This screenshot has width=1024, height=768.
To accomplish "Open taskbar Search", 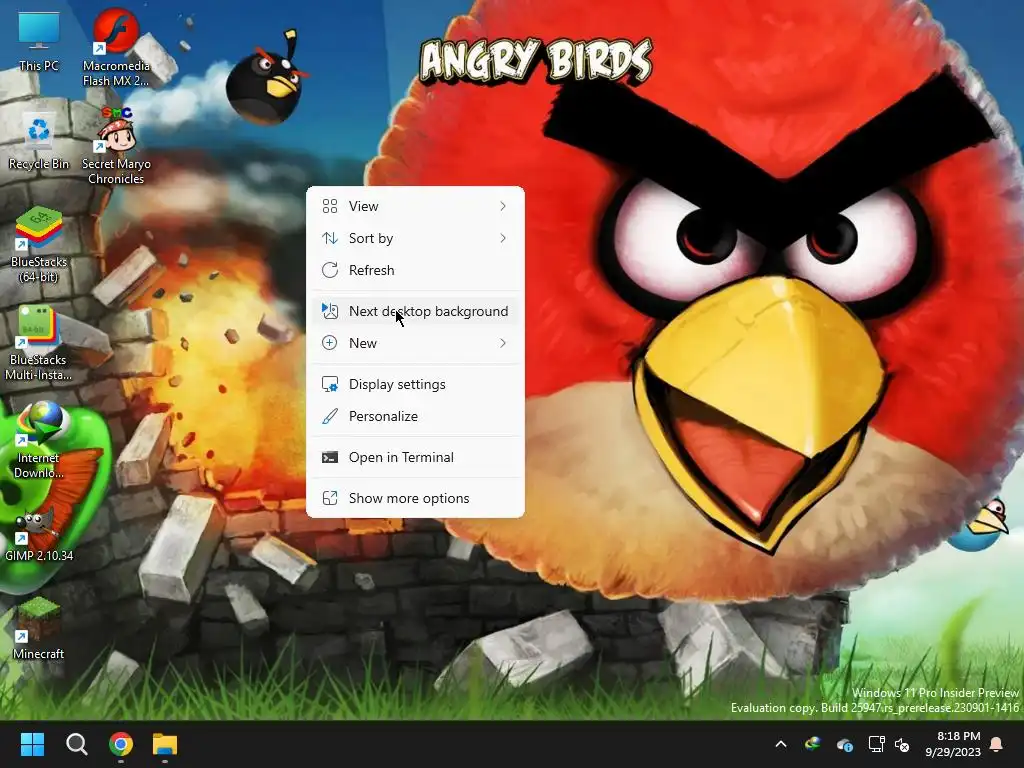I will (76, 744).
